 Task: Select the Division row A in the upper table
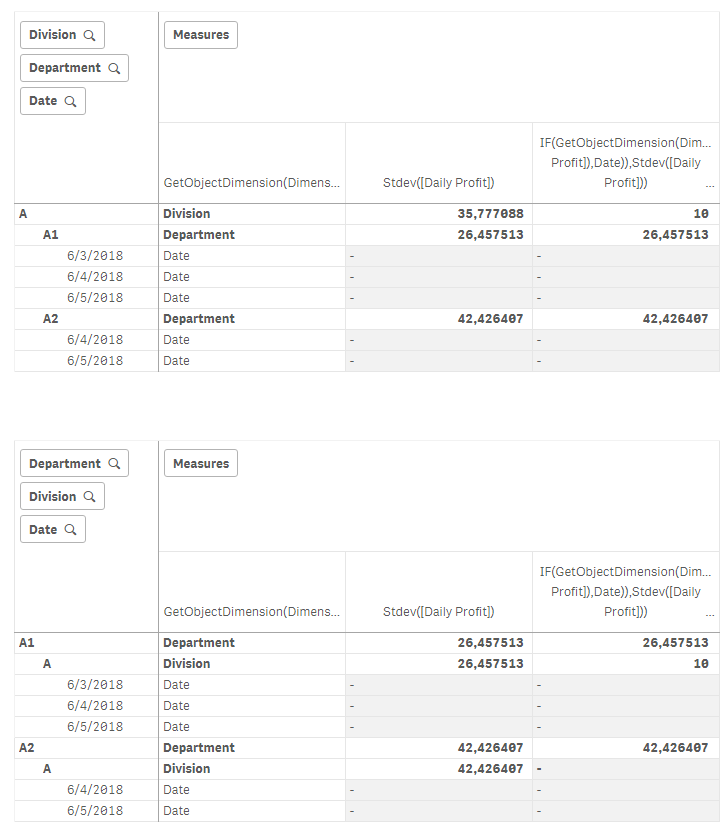pos(23,214)
